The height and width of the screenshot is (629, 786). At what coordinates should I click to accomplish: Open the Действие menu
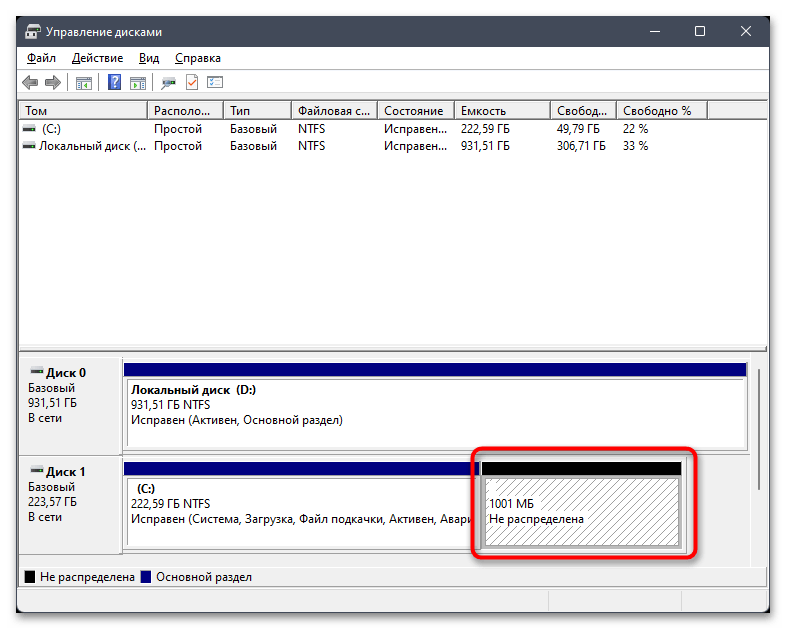tap(97, 58)
